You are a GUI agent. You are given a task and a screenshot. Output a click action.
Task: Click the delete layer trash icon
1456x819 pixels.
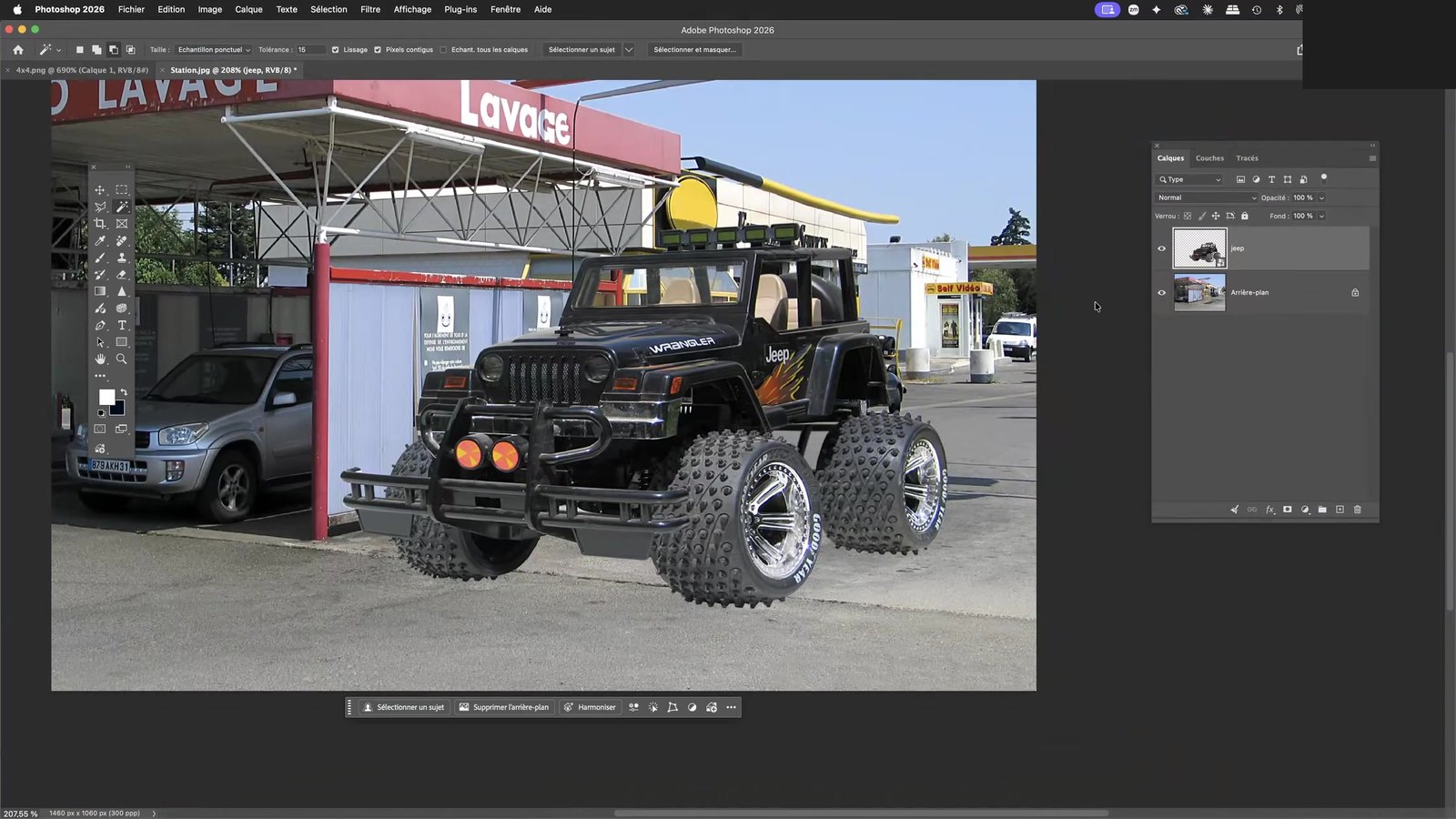1357,510
